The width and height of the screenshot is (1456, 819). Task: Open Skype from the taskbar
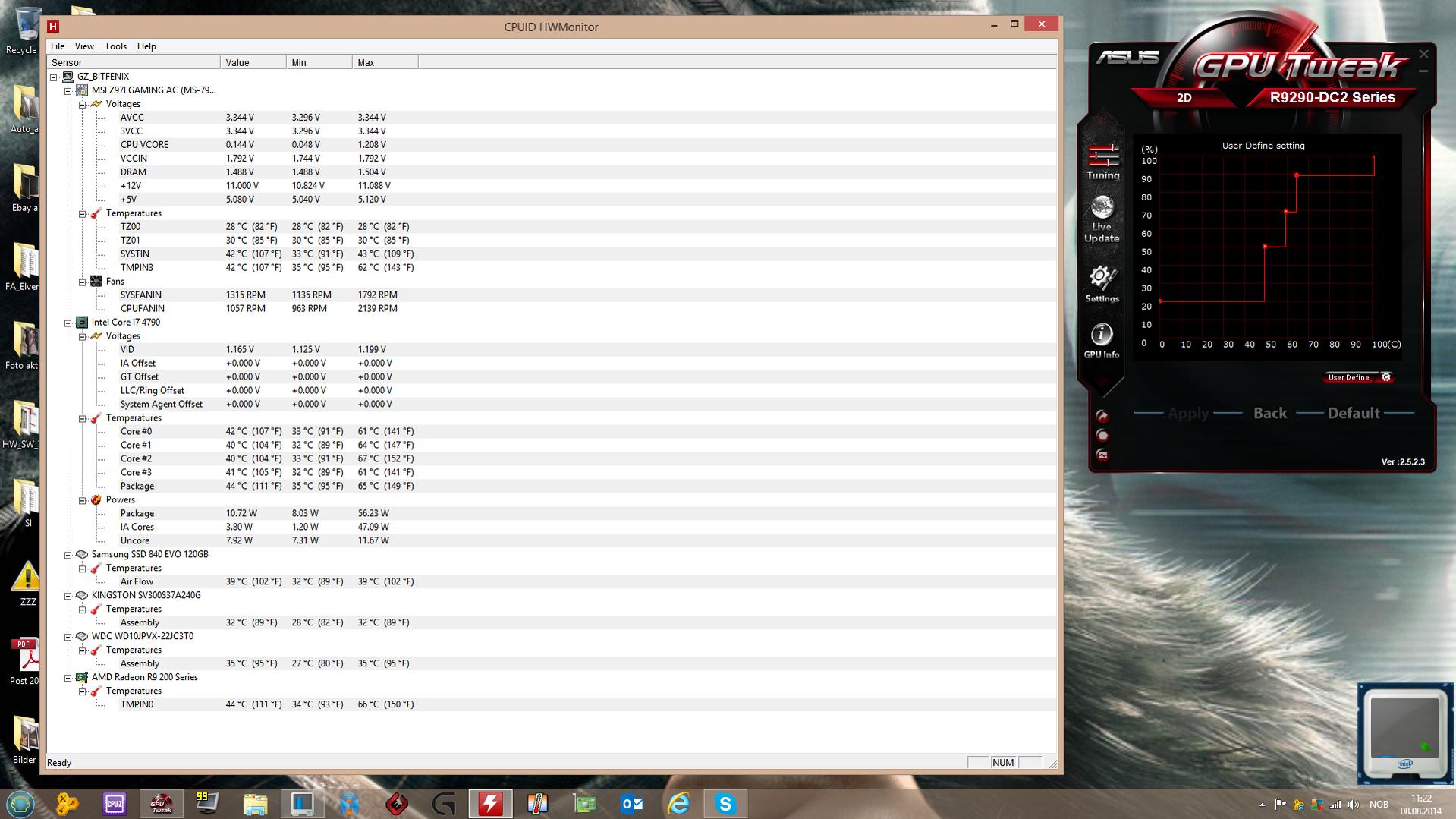pyautogui.click(x=725, y=803)
